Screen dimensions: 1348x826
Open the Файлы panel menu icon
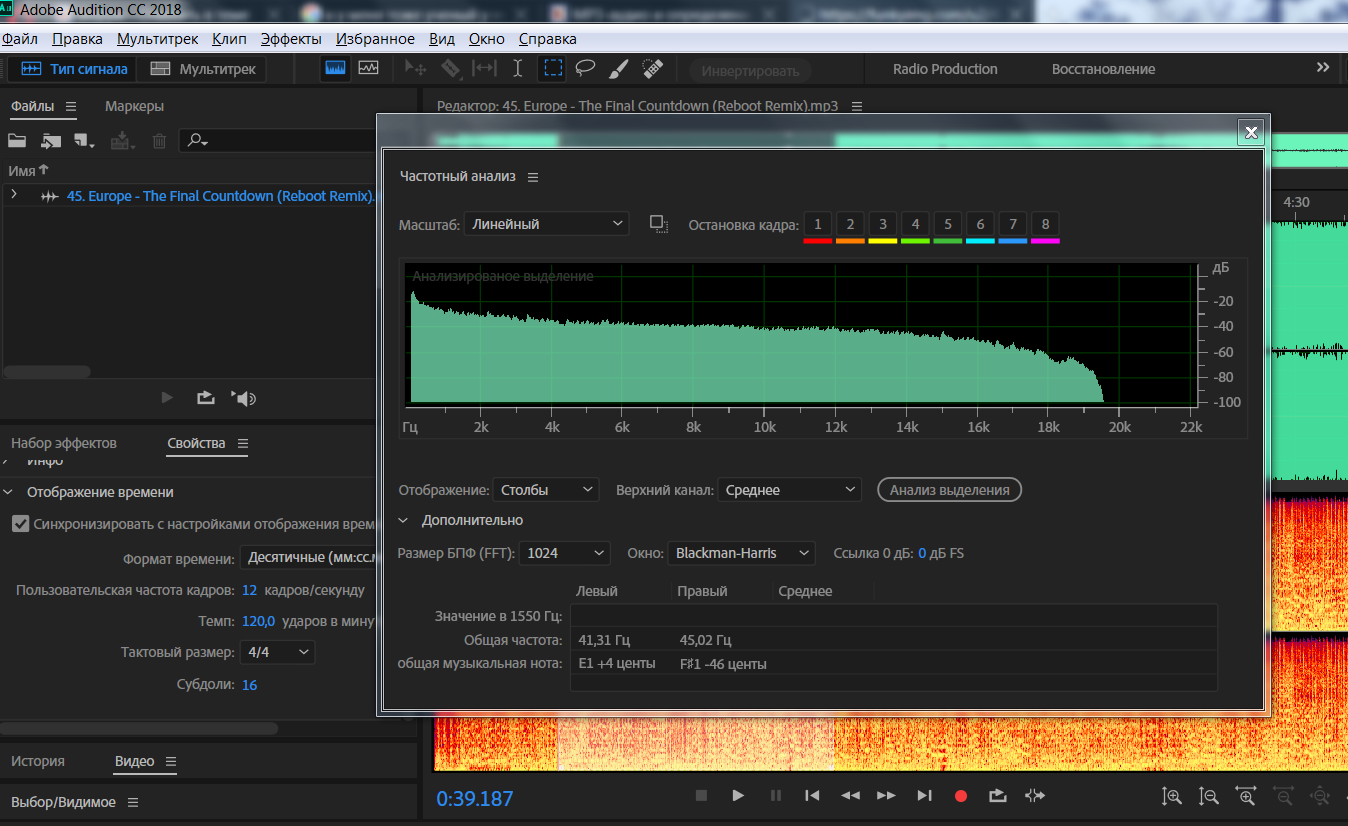coord(71,106)
